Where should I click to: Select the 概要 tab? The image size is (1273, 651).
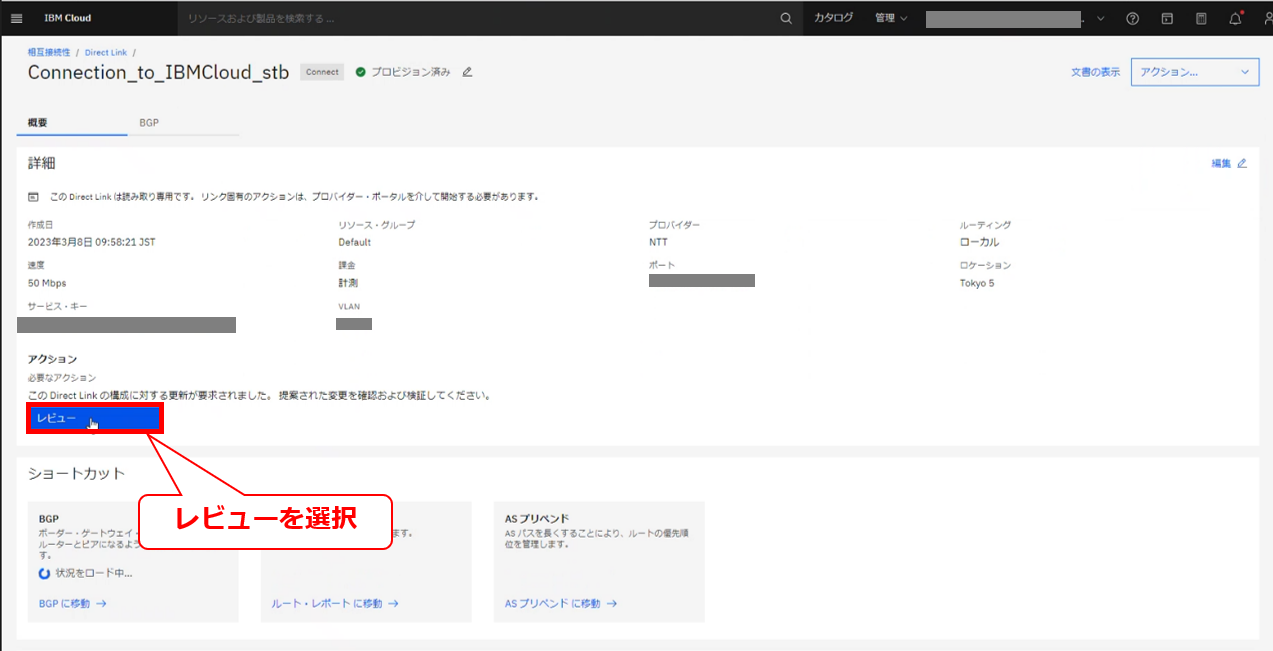coord(38,123)
